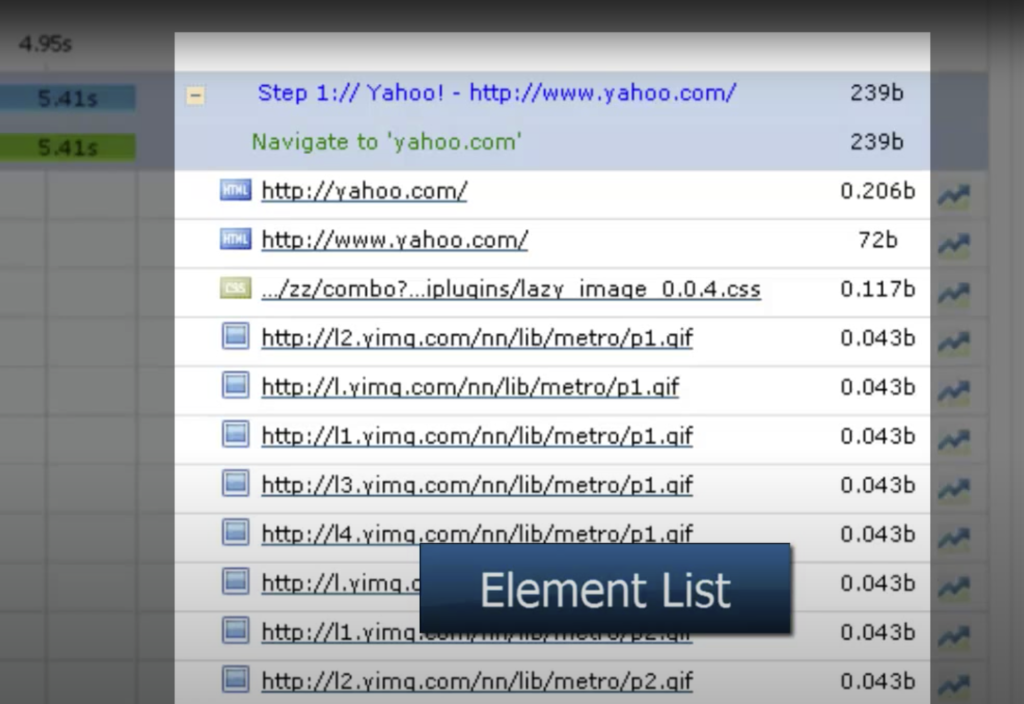Open the http://l2.yimg.com/nn/lib/metro/p1.gif link

pyautogui.click(x=477, y=338)
